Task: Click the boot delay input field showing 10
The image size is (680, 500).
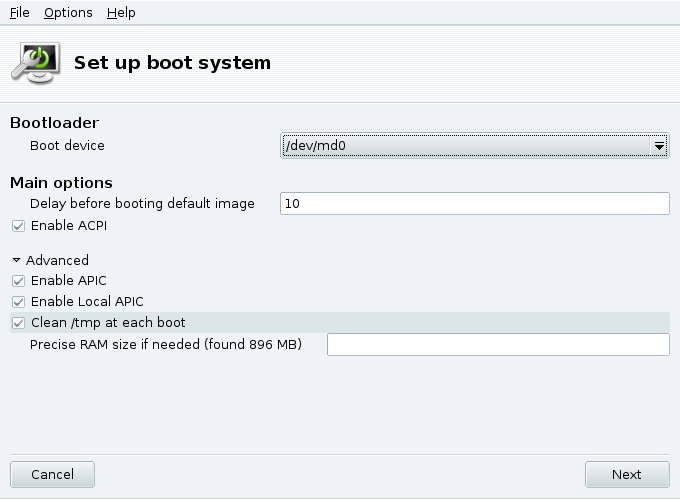Action: coord(475,203)
